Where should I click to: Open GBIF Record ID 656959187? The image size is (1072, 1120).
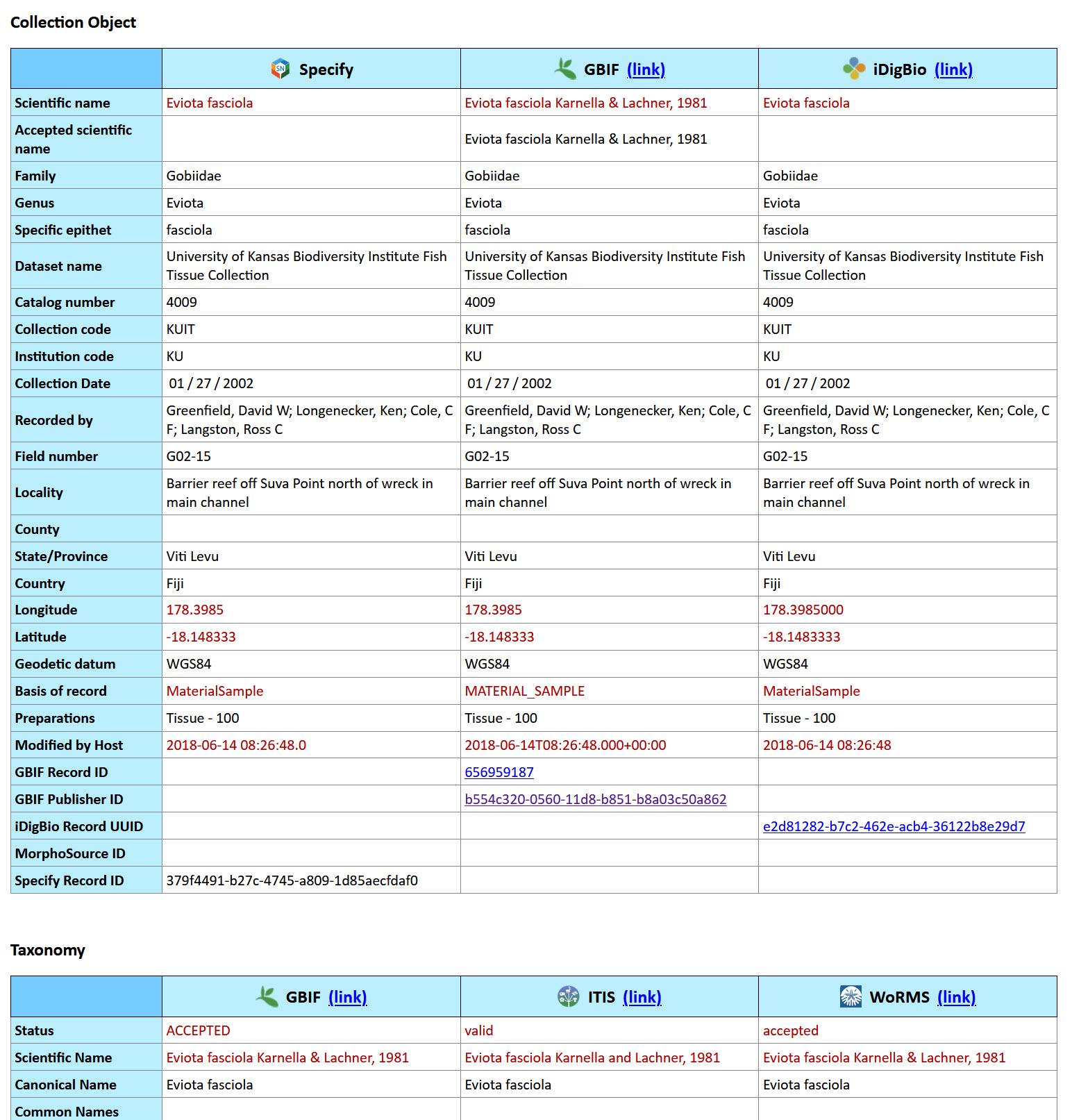coord(499,772)
